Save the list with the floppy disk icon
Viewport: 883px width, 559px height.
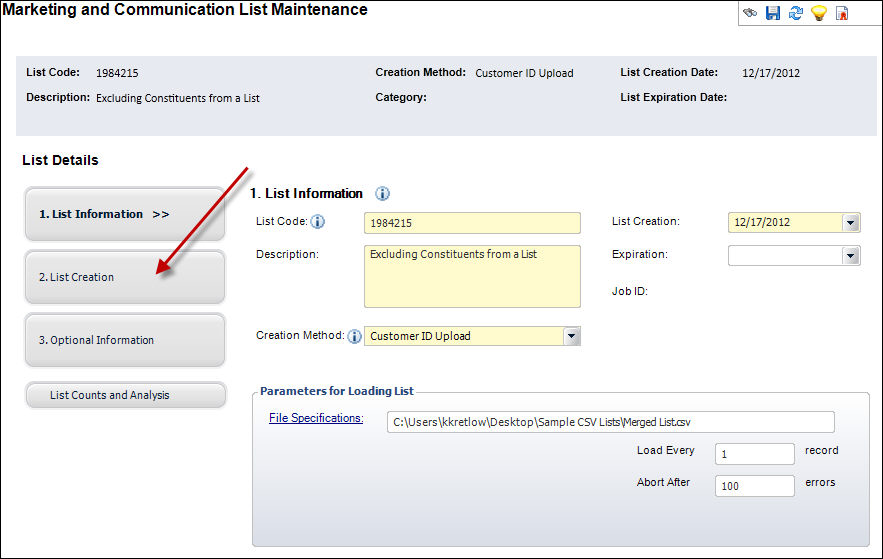(x=773, y=13)
